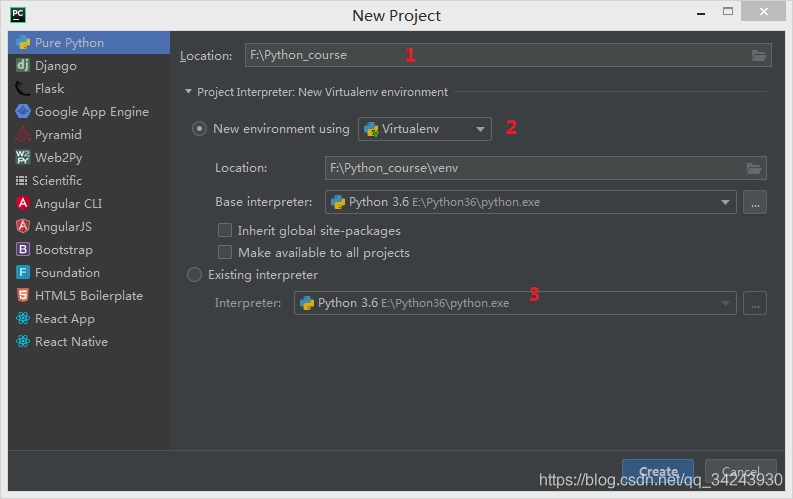Click ellipsis button beside Base interpreter
The image size is (793, 499).
755,202
